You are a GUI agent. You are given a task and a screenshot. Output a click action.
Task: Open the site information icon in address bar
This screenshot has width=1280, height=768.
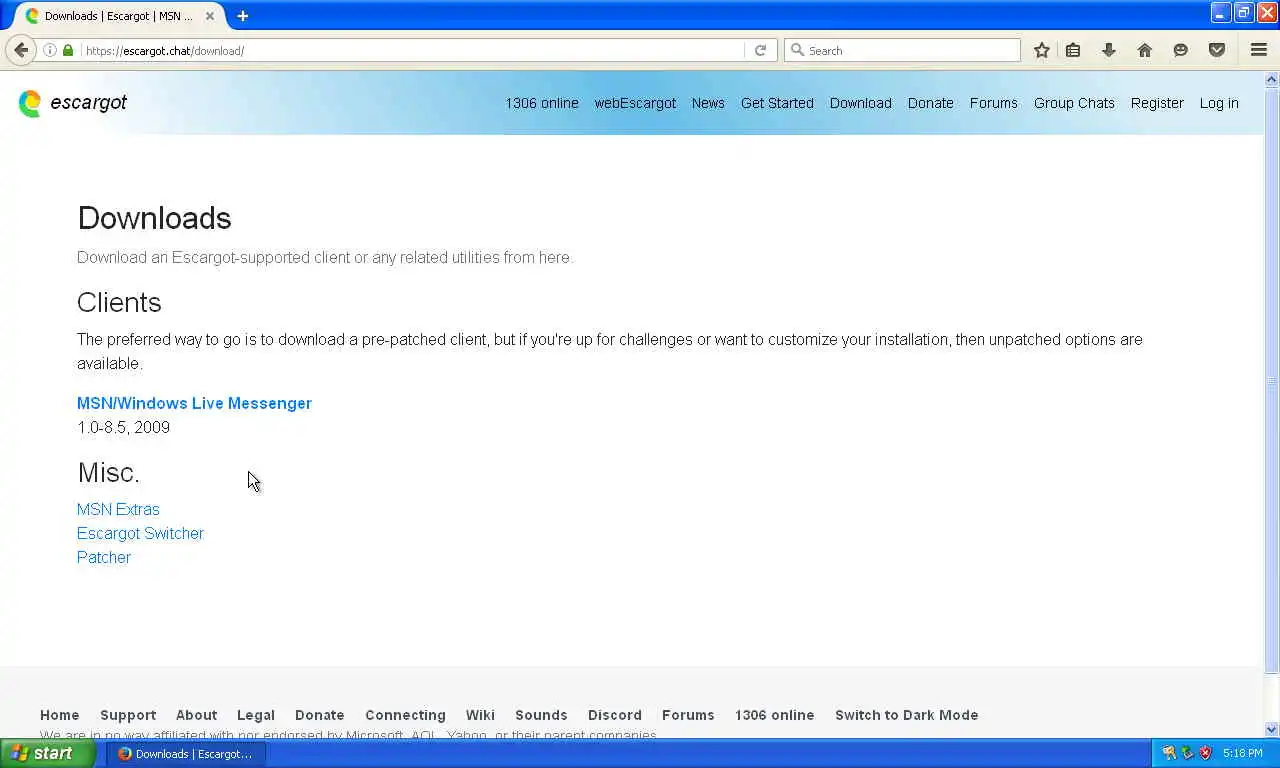coord(50,50)
